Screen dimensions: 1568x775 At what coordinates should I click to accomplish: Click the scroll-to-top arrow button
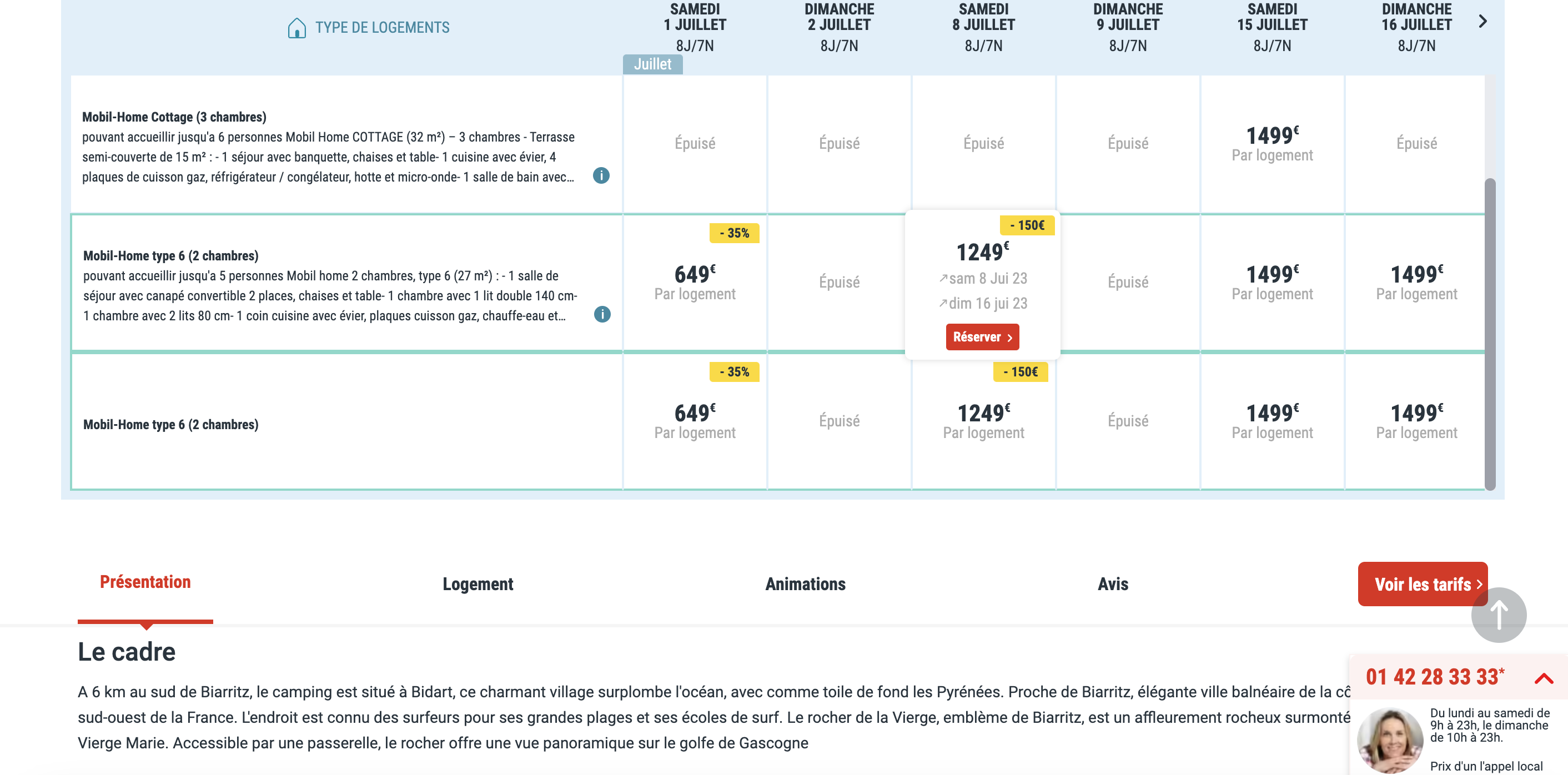(x=1498, y=614)
